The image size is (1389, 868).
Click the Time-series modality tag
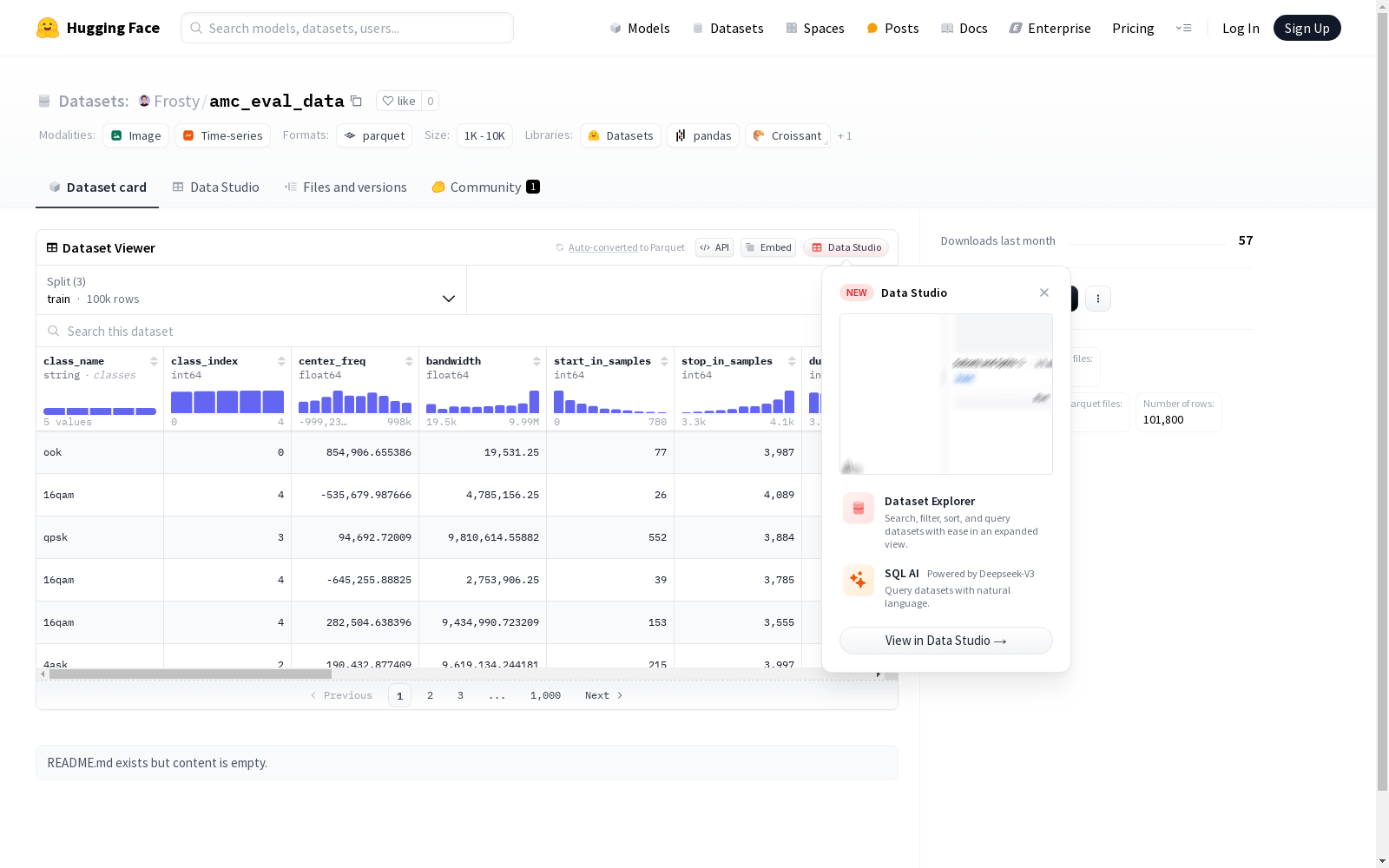(x=222, y=135)
